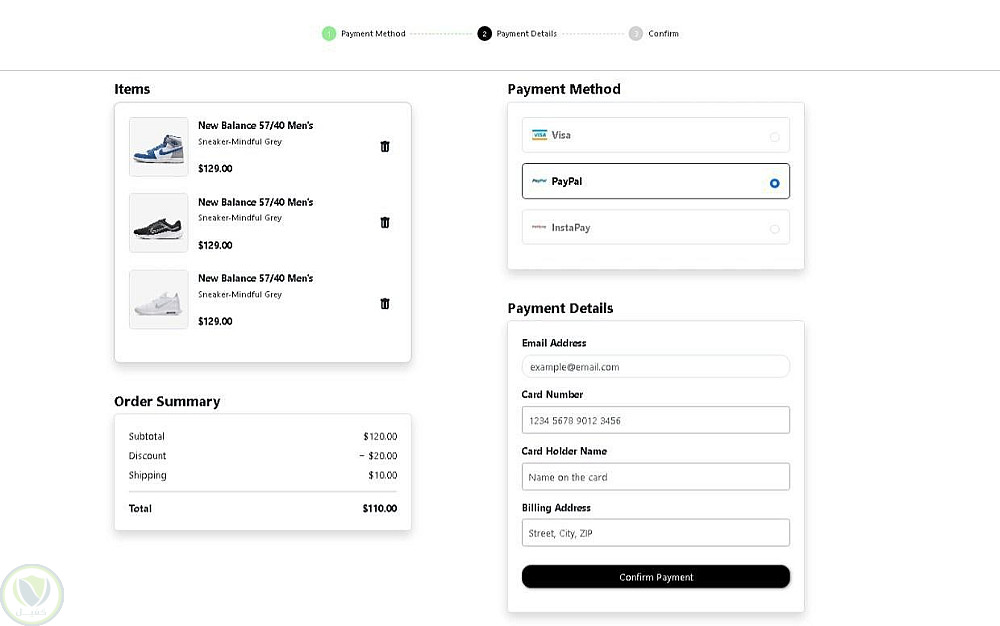Click trash icon beside the white sneaker
1000x626 pixels.
tap(385, 304)
